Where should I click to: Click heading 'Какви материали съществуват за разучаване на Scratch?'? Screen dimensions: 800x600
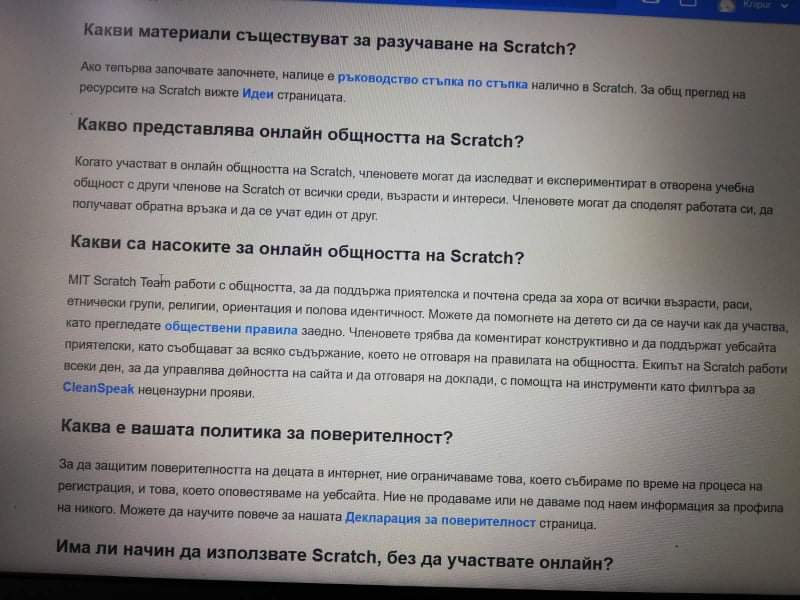[329, 39]
